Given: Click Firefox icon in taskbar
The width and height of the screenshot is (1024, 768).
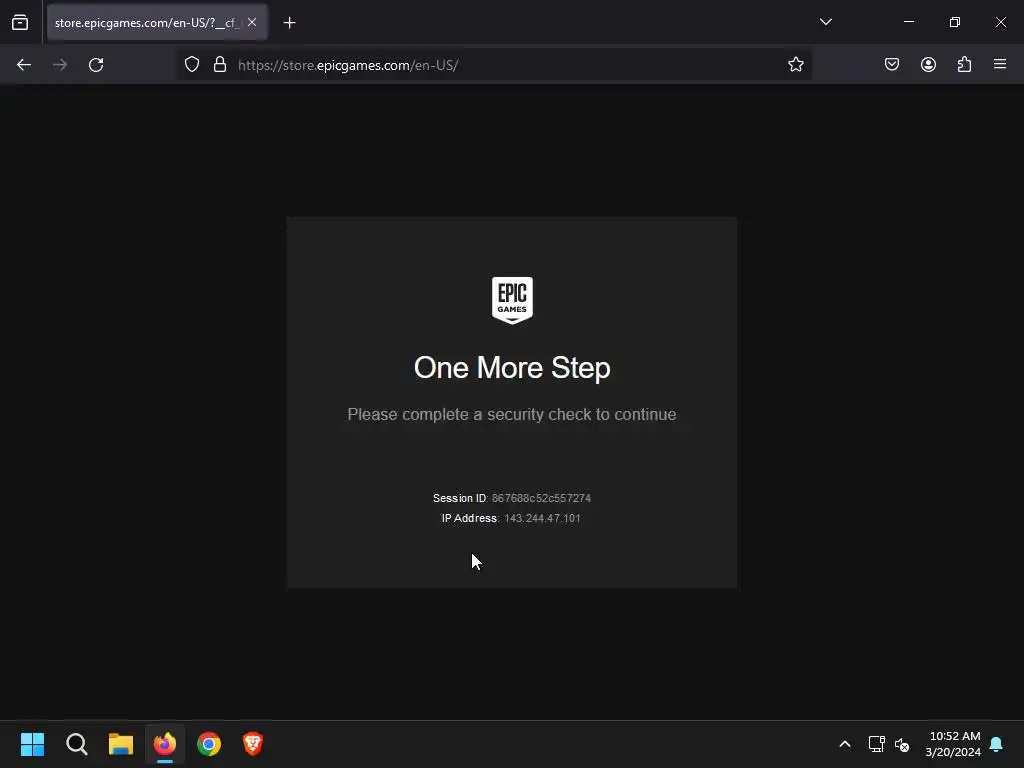Looking at the screenshot, I should pyautogui.click(x=165, y=744).
